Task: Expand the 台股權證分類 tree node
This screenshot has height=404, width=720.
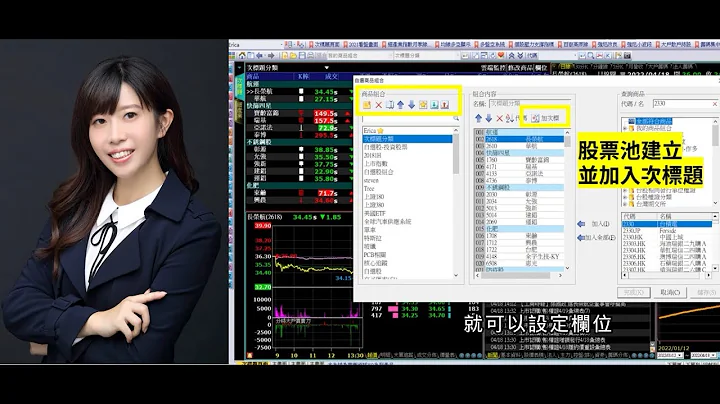Action: pos(625,197)
